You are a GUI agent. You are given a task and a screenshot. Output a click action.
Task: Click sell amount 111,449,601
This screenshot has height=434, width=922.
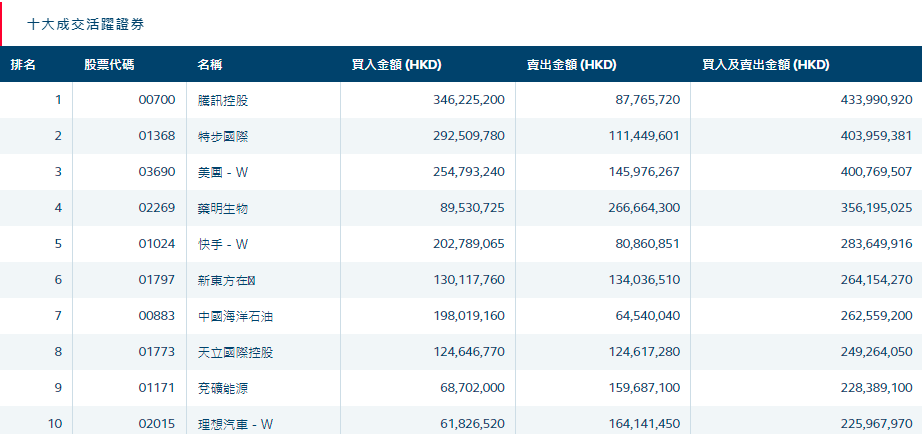point(646,136)
